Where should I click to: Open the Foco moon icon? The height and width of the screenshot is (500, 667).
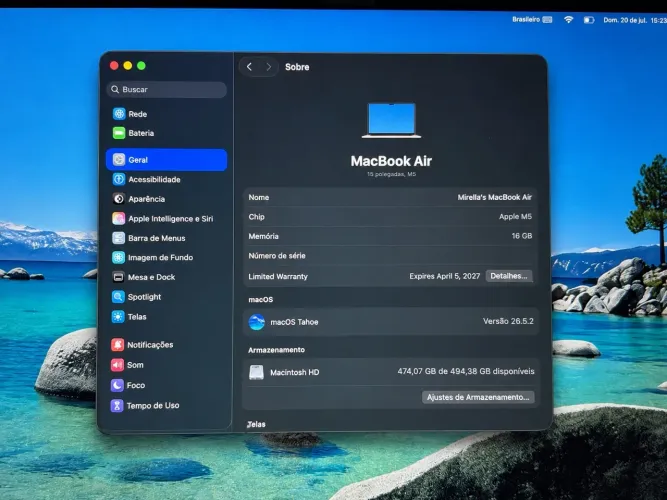(x=117, y=385)
